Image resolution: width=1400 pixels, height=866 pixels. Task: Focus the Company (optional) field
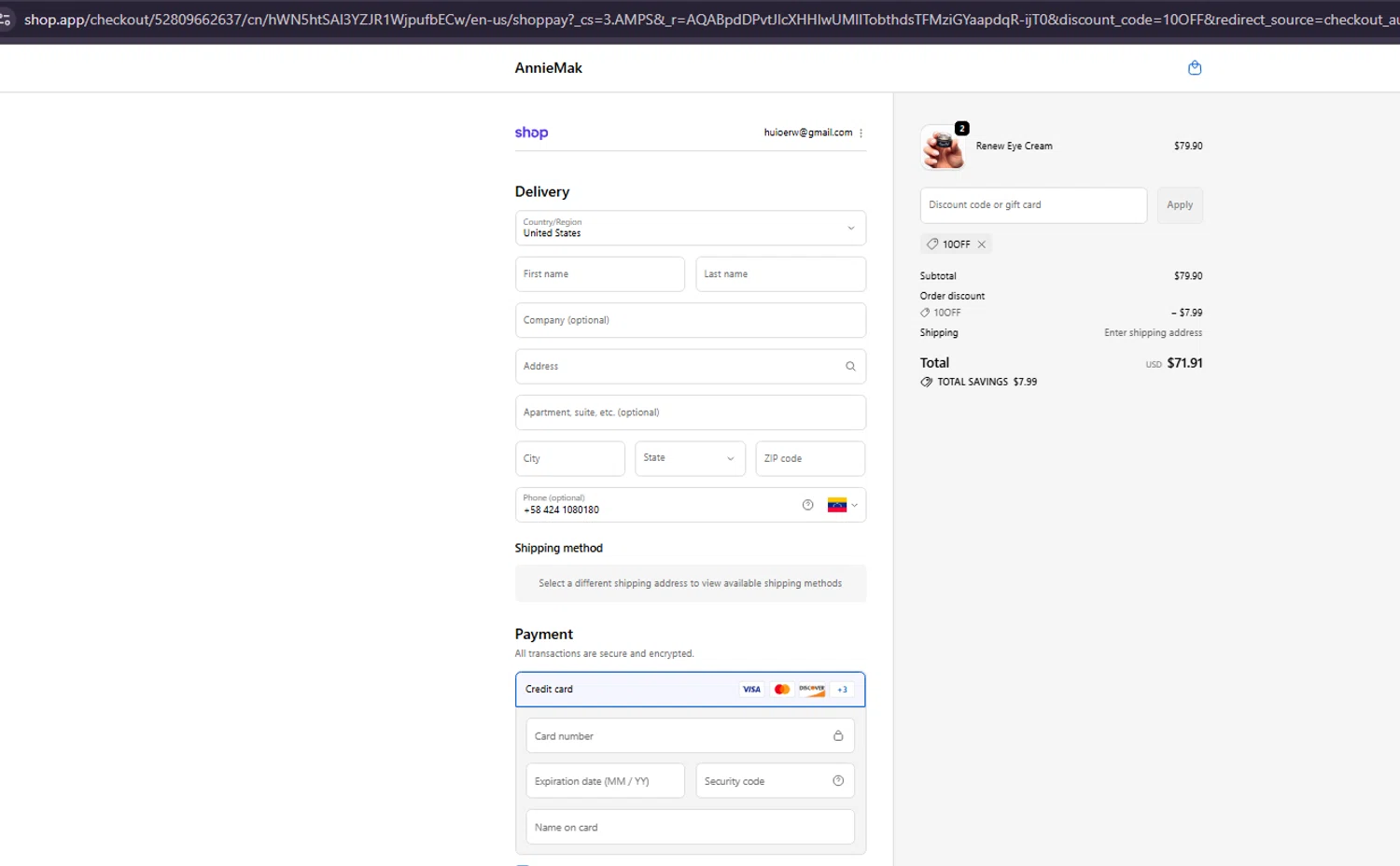(x=691, y=320)
